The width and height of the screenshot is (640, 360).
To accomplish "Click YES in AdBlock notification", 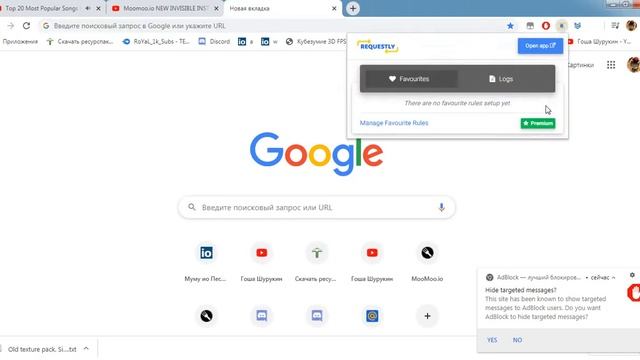I will (x=492, y=340).
